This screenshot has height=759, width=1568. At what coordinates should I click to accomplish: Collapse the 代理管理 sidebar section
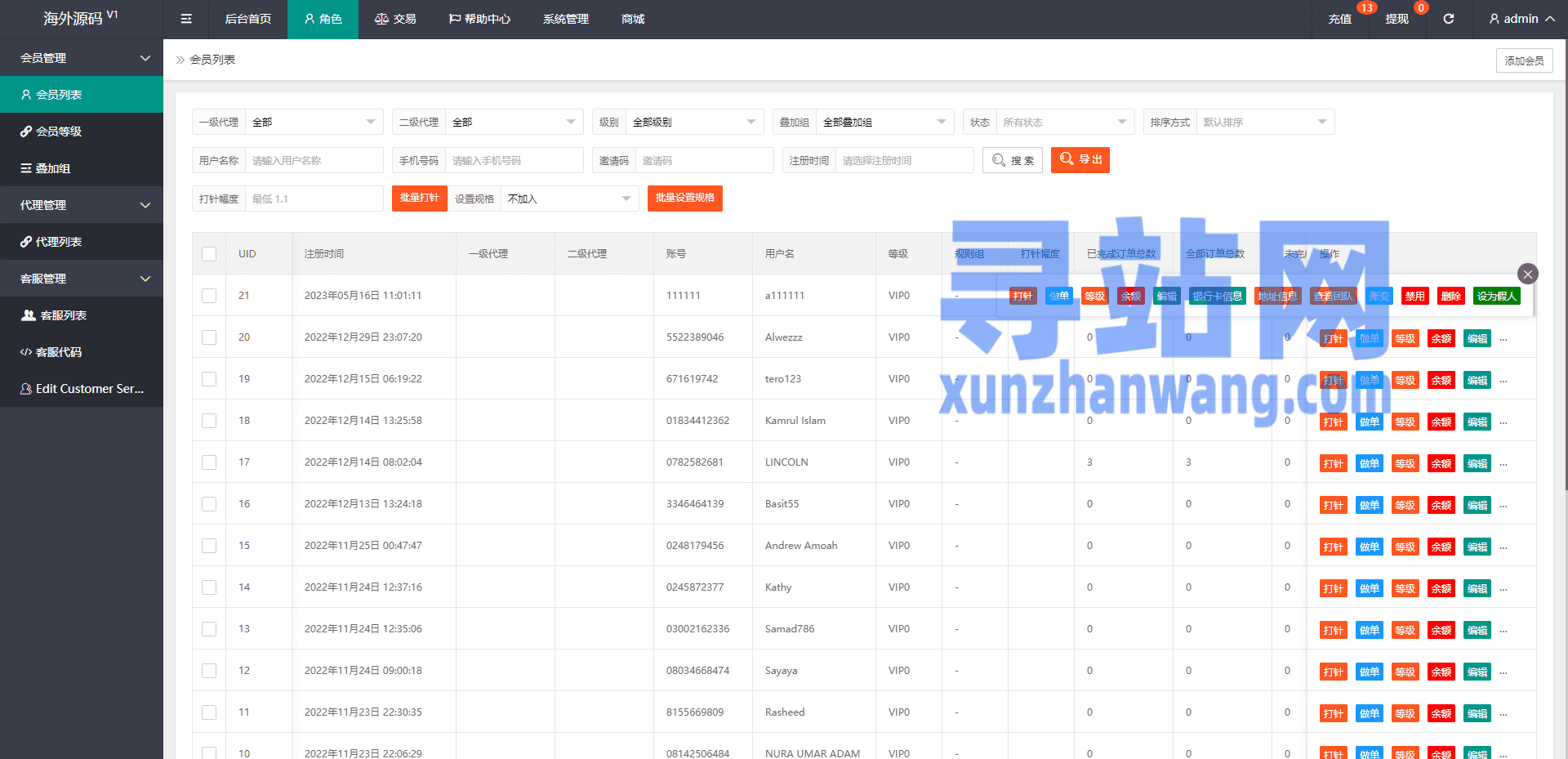82,205
